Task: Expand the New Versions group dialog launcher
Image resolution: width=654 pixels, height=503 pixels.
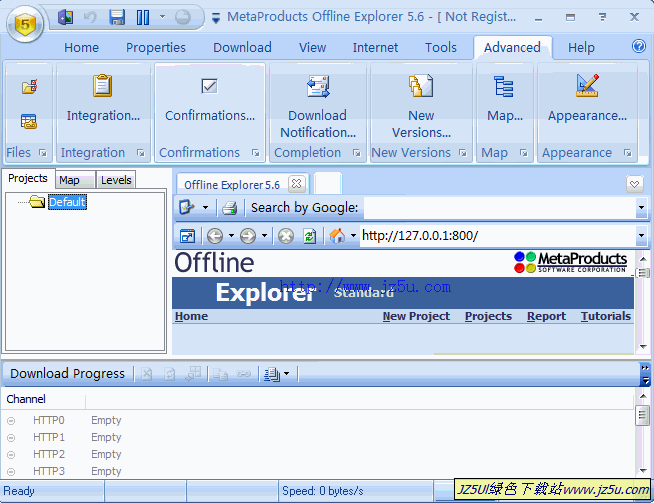Action: click(462, 153)
